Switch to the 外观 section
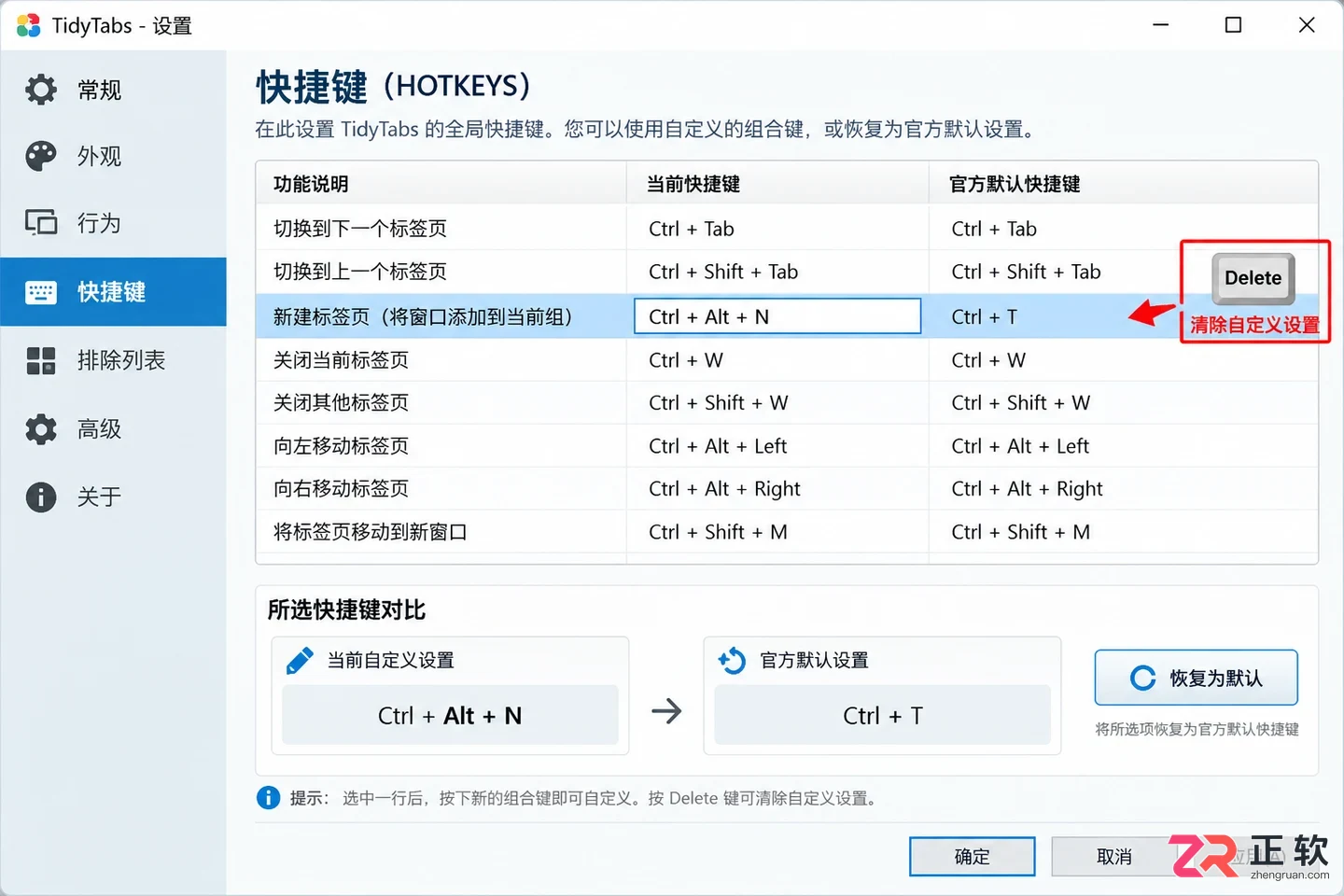 (113, 156)
